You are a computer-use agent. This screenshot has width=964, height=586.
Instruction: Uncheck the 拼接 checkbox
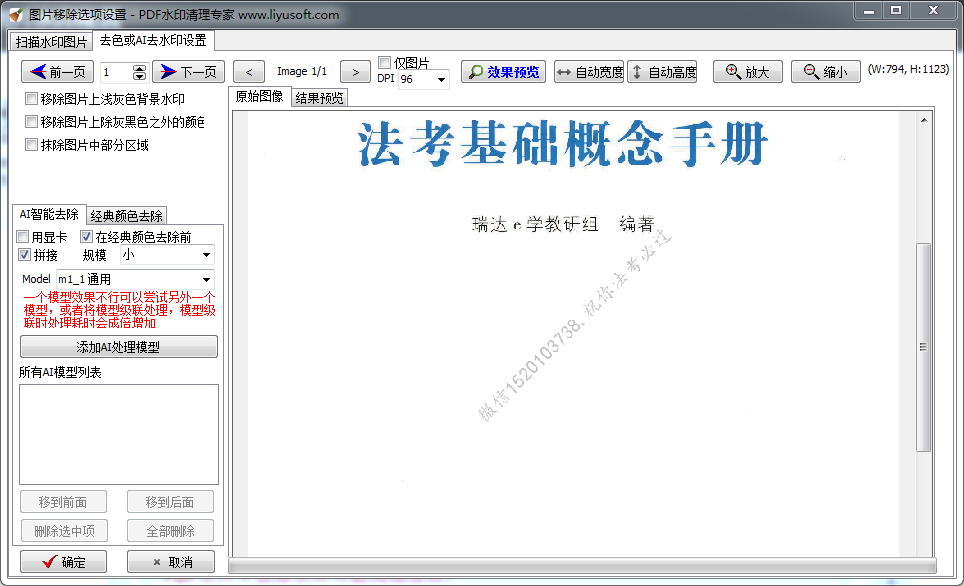point(24,255)
